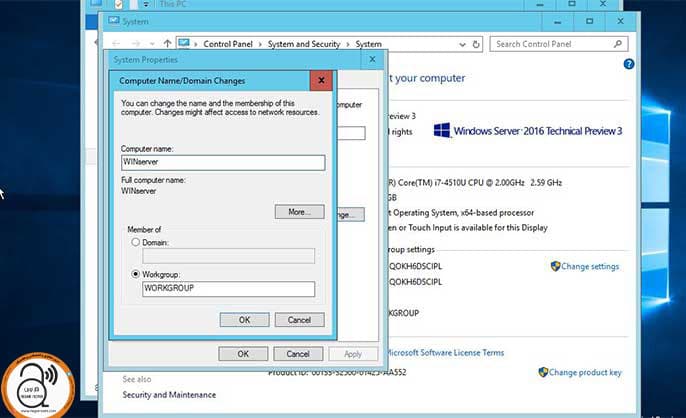Viewport: 686px width, 418px height.
Task: Select the Domain radio button
Action: [x=136, y=242]
